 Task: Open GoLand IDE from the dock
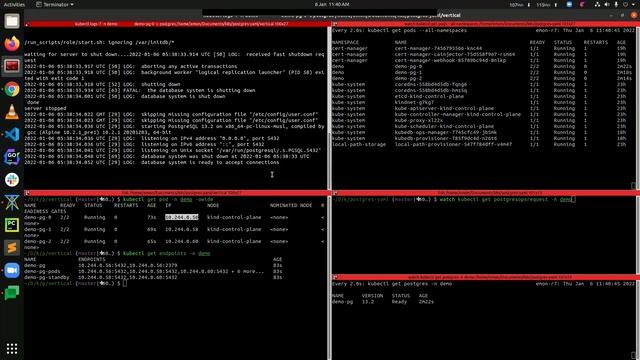12,157
